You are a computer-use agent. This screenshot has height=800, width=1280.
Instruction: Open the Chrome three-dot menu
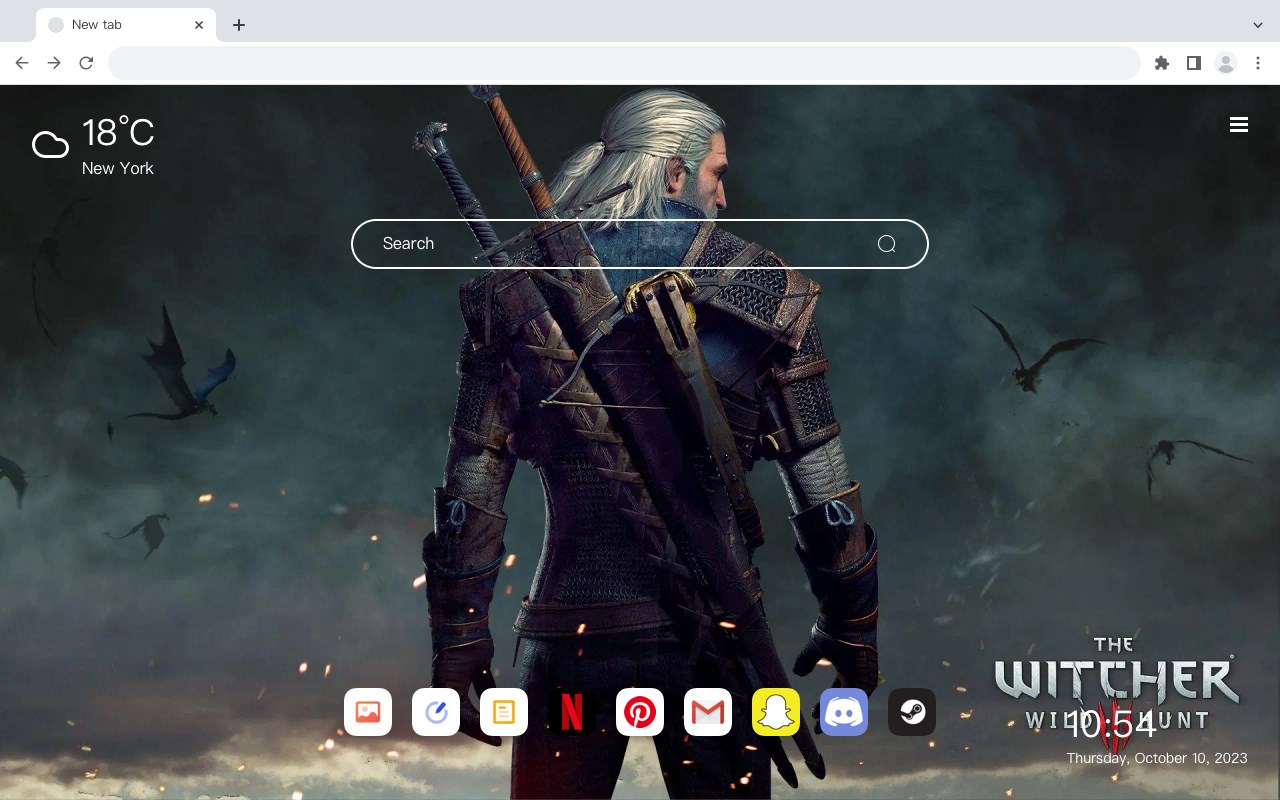coord(1258,63)
